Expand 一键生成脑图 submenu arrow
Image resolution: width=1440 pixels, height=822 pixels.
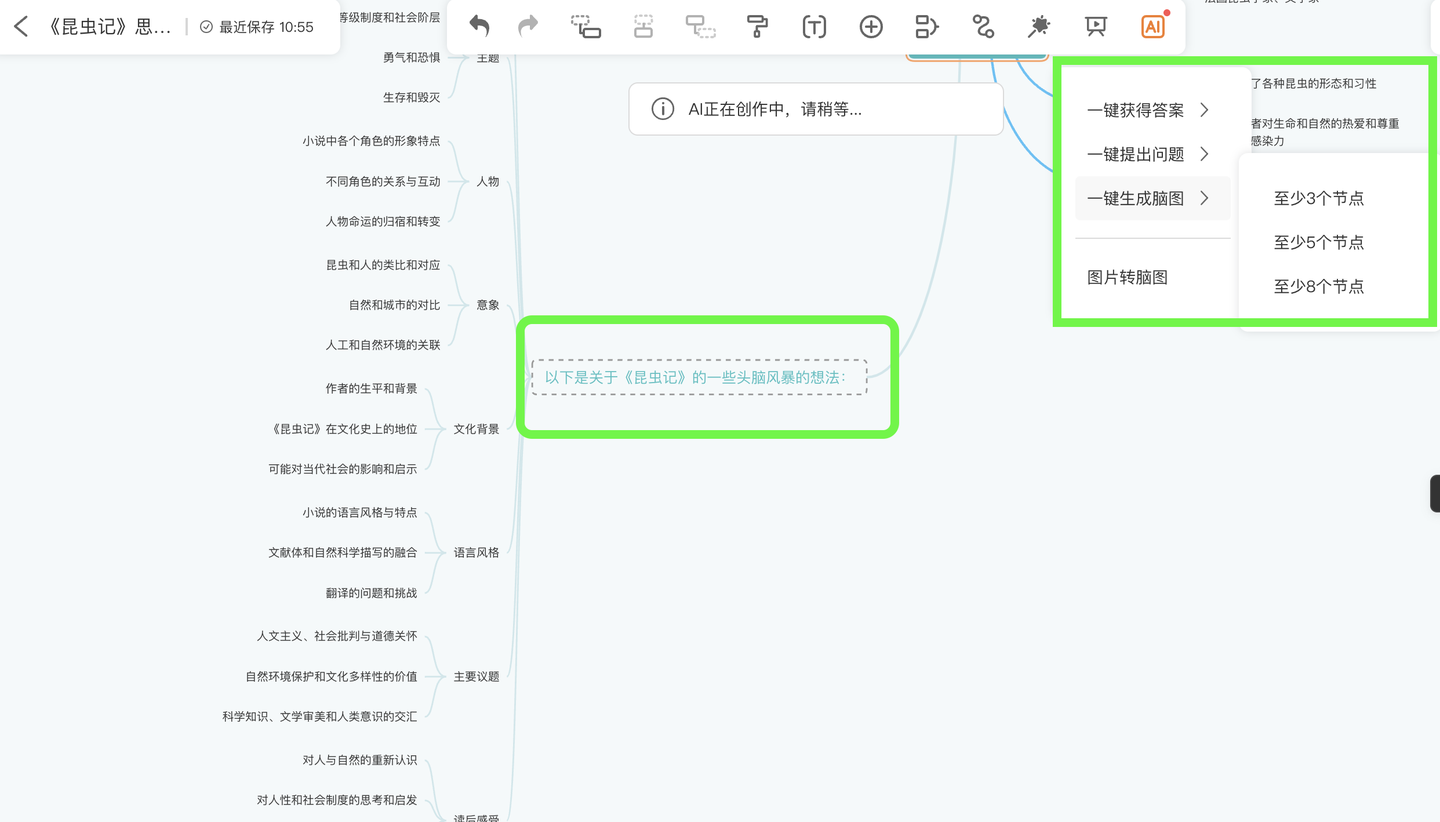pos(1205,198)
